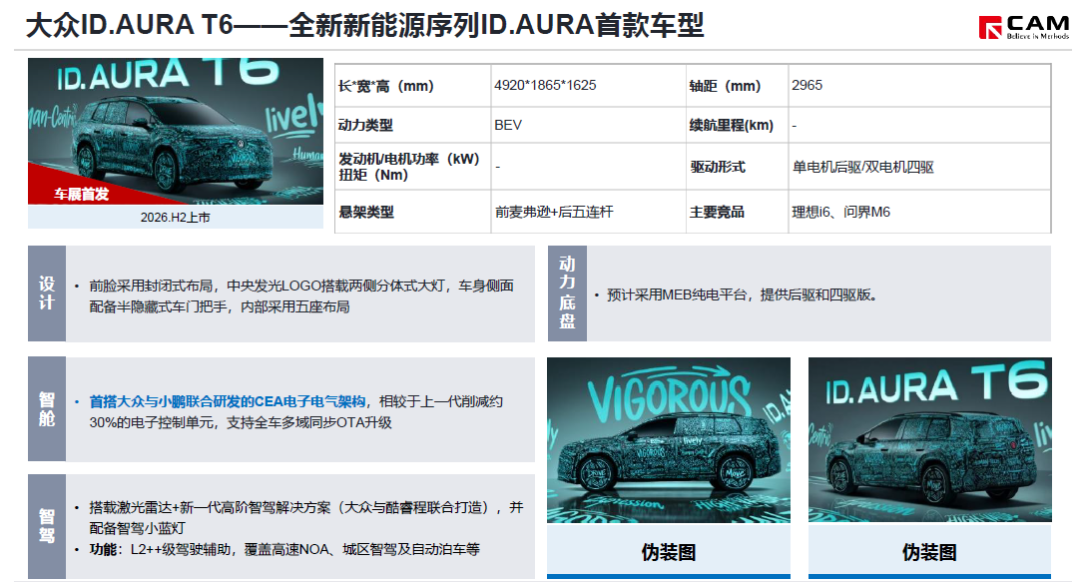Screen dimensions: 1080x582
Task: Click the 续航里程(km) label cell
Action: pyautogui.click(x=737, y=125)
